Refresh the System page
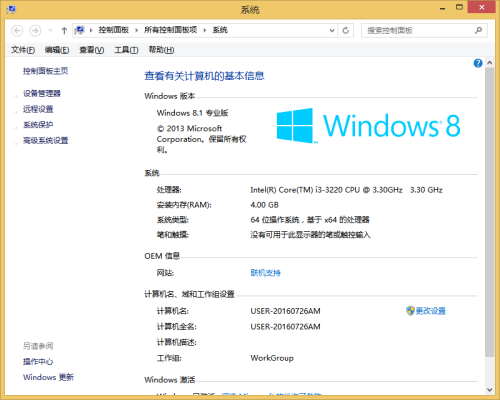 [346, 30]
